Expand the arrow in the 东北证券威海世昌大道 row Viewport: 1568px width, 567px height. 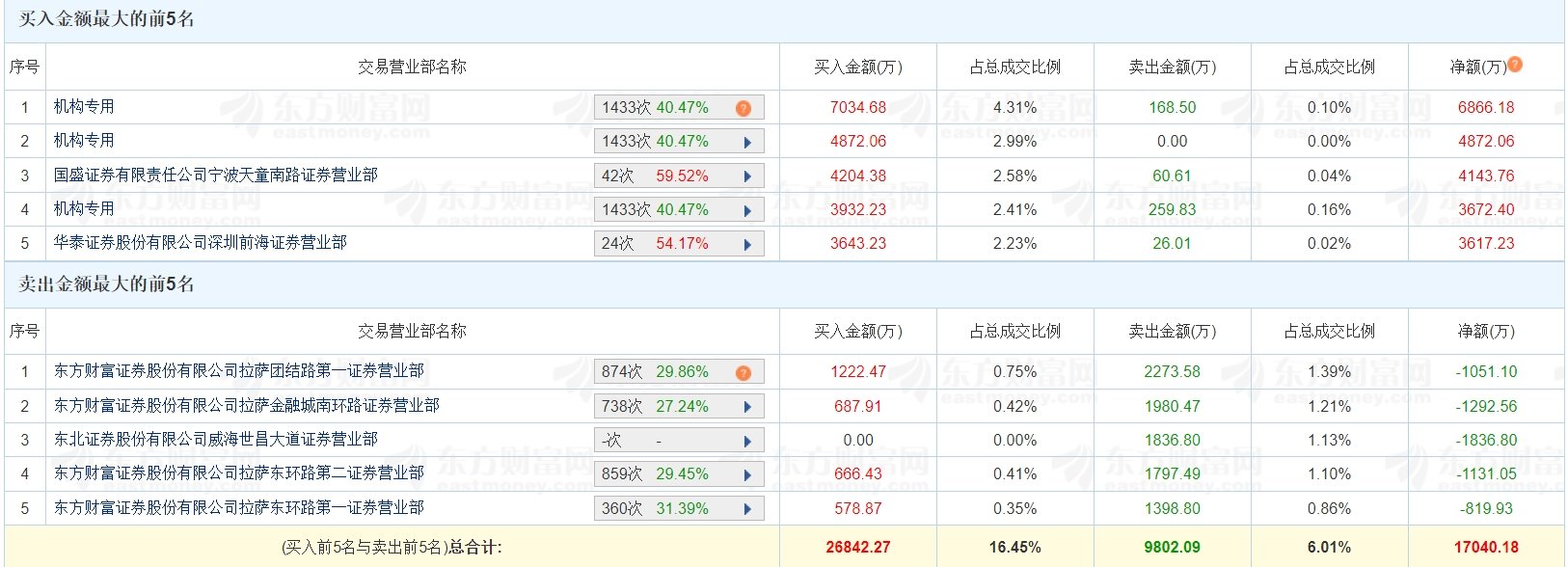[747, 441]
